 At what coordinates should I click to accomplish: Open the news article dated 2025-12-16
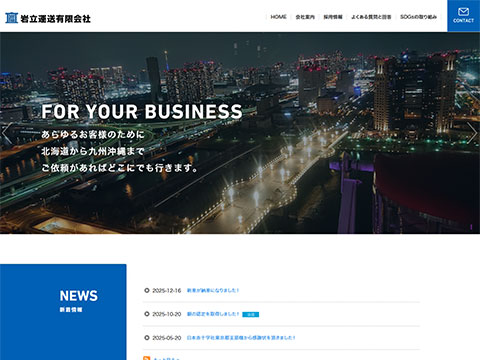click(x=213, y=290)
